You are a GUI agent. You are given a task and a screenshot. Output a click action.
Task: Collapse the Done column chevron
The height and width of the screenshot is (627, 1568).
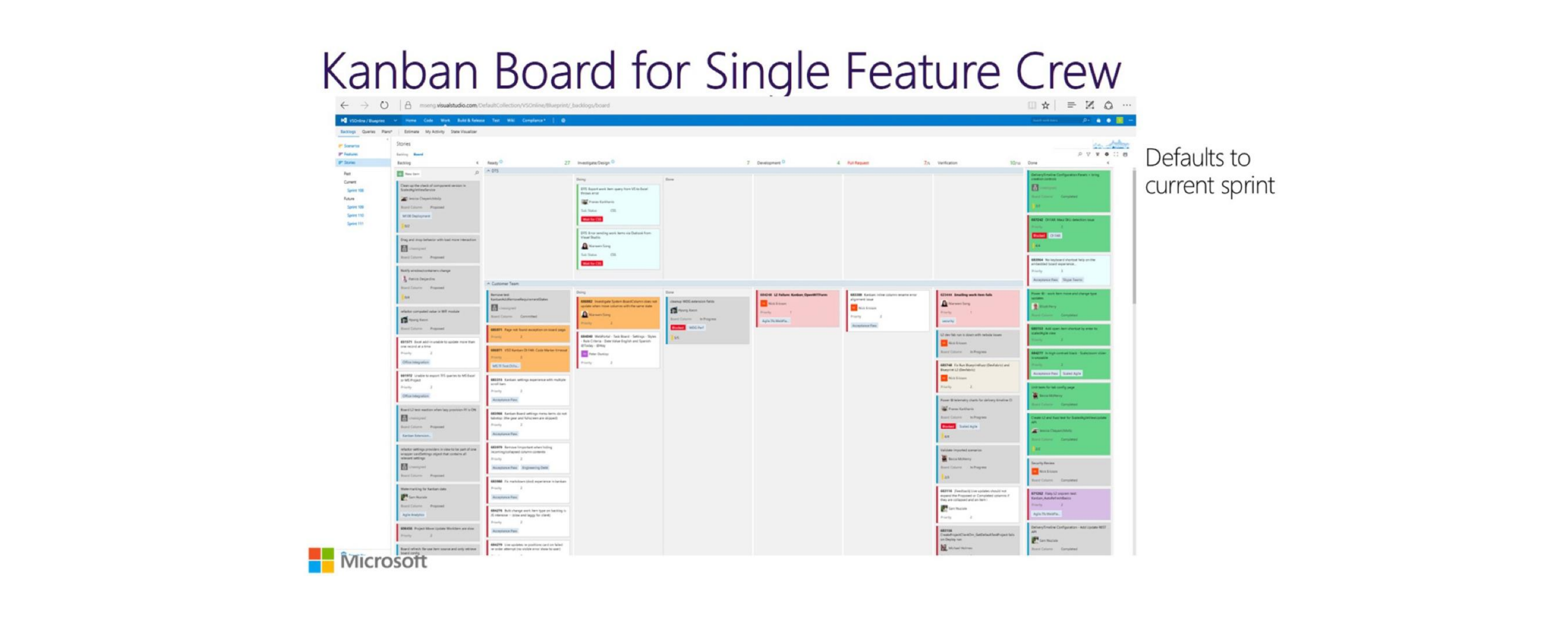click(1108, 163)
